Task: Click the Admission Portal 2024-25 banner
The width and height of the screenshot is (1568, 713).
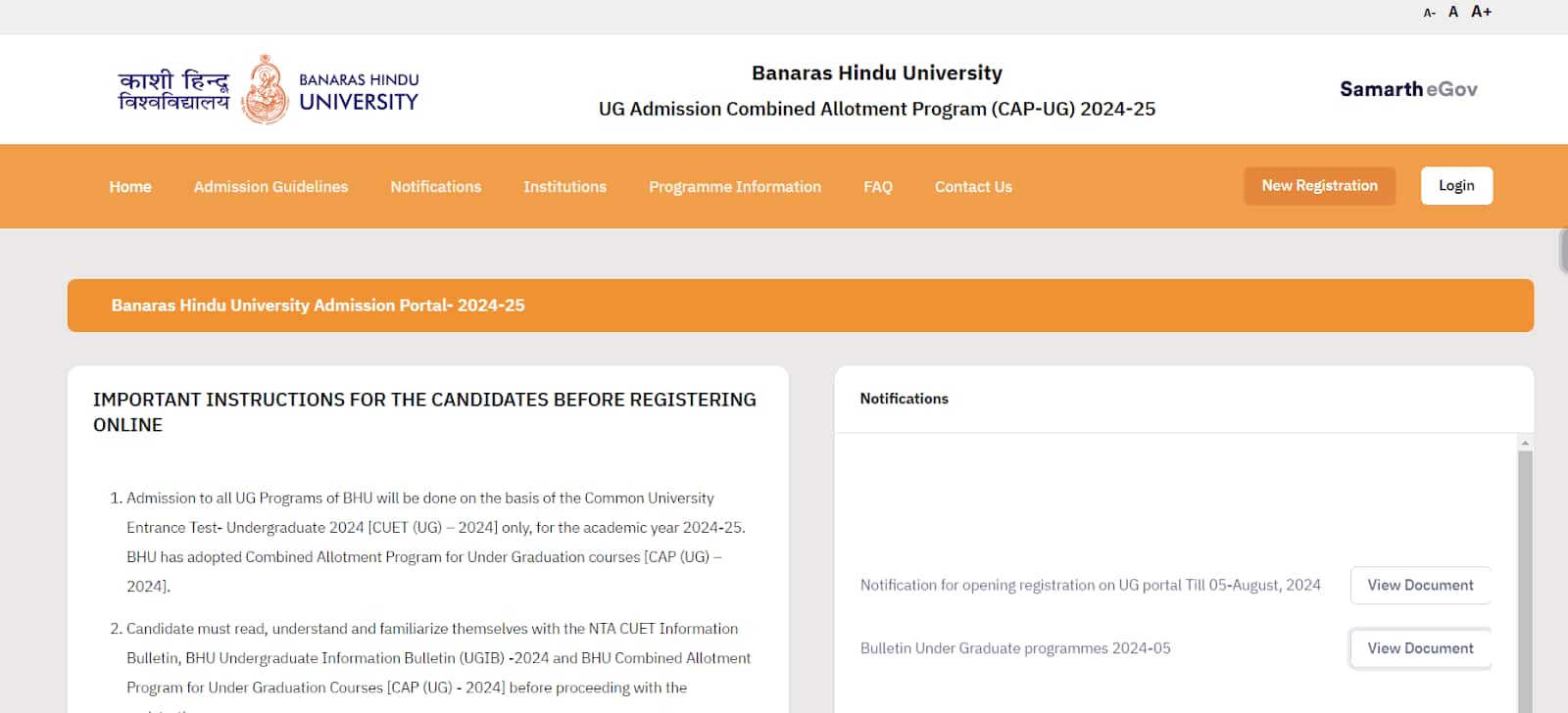Action: tap(801, 306)
